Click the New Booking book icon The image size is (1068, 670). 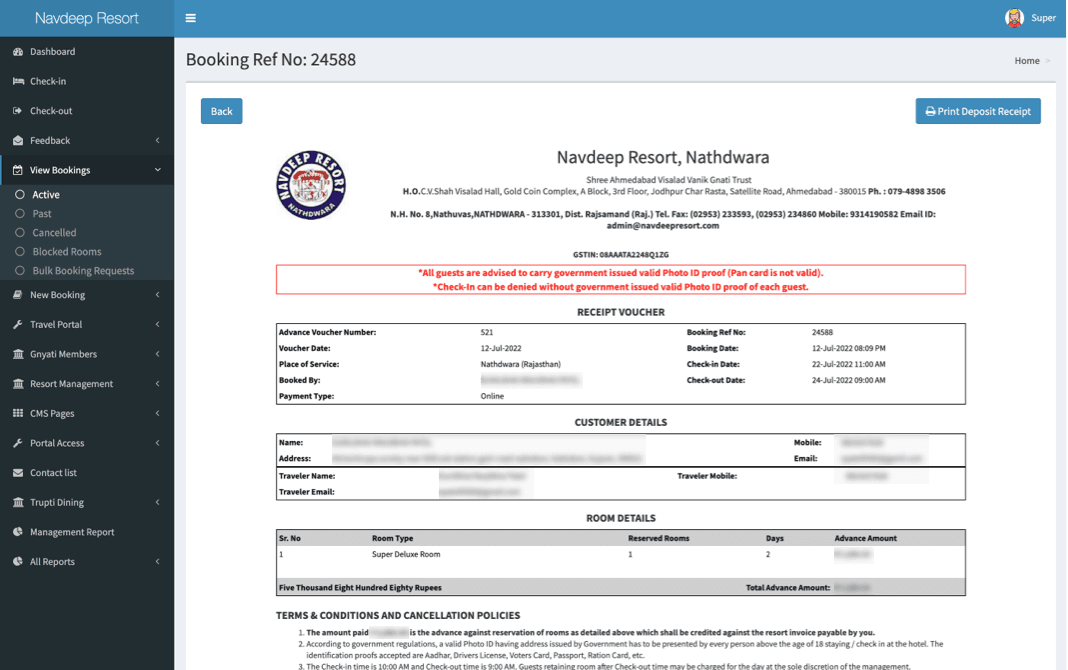click(18, 295)
